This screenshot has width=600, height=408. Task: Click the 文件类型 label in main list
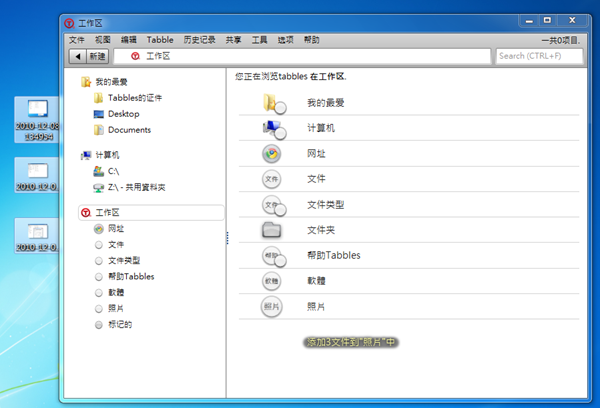(326, 205)
